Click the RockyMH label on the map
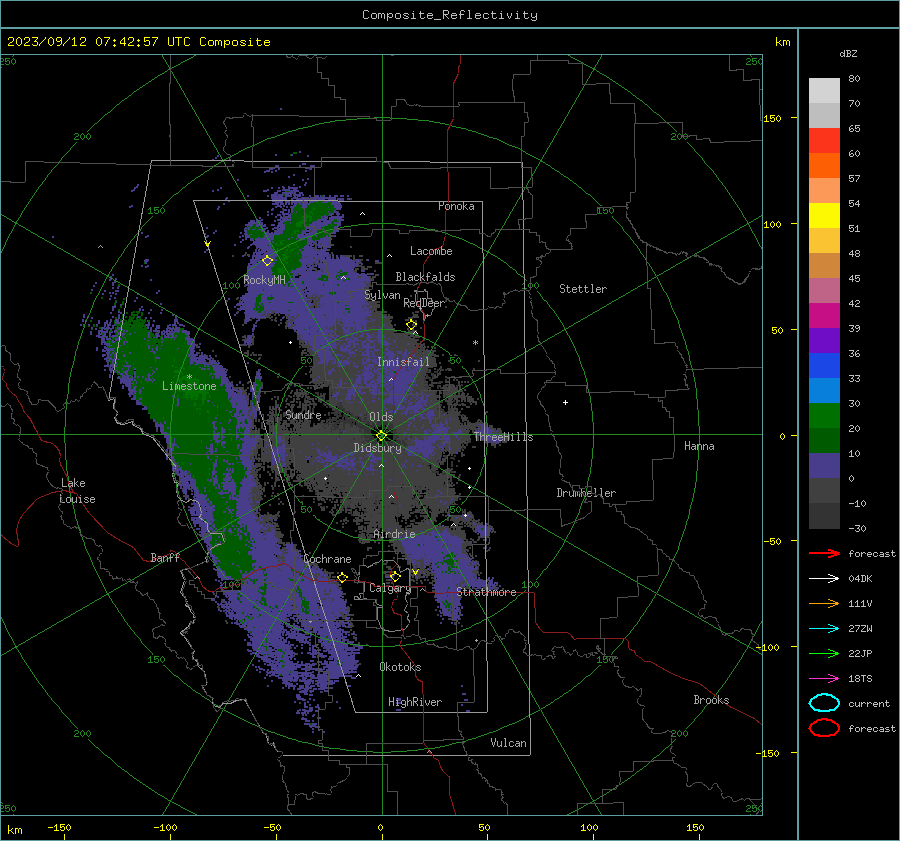Viewport: 900px width, 841px height. 264,280
